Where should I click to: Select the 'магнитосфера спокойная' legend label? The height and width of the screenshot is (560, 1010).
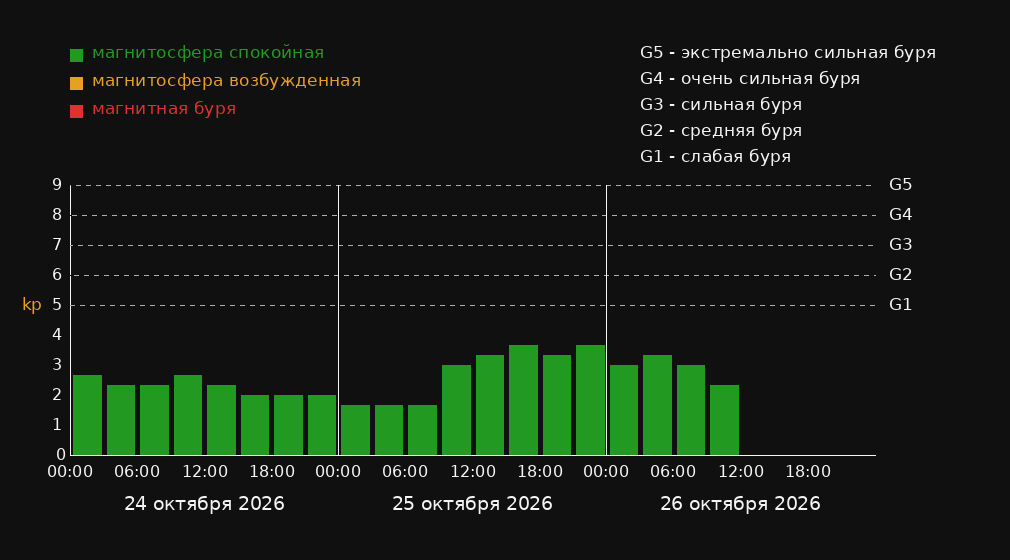point(208,53)
